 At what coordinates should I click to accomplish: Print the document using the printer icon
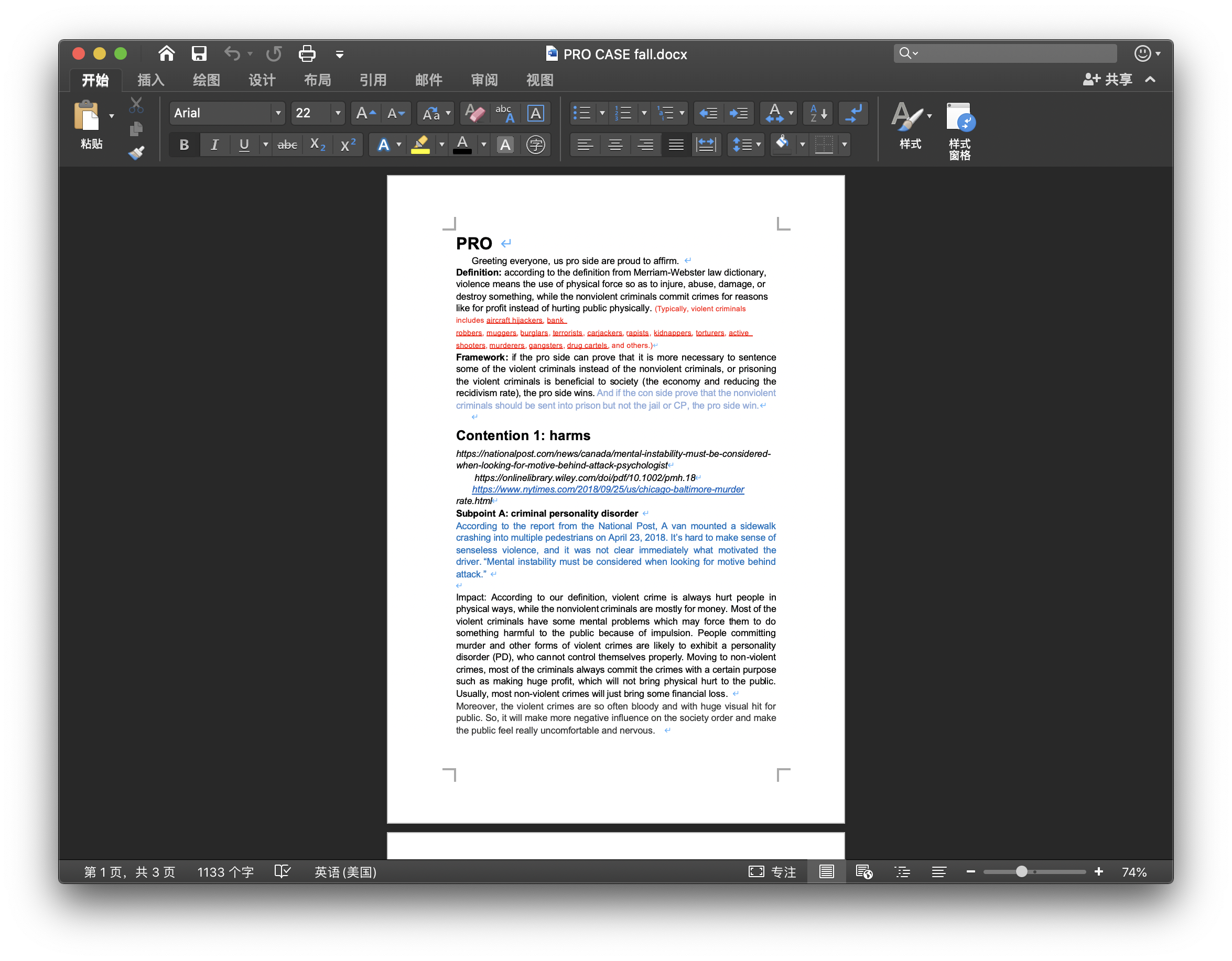307,53
